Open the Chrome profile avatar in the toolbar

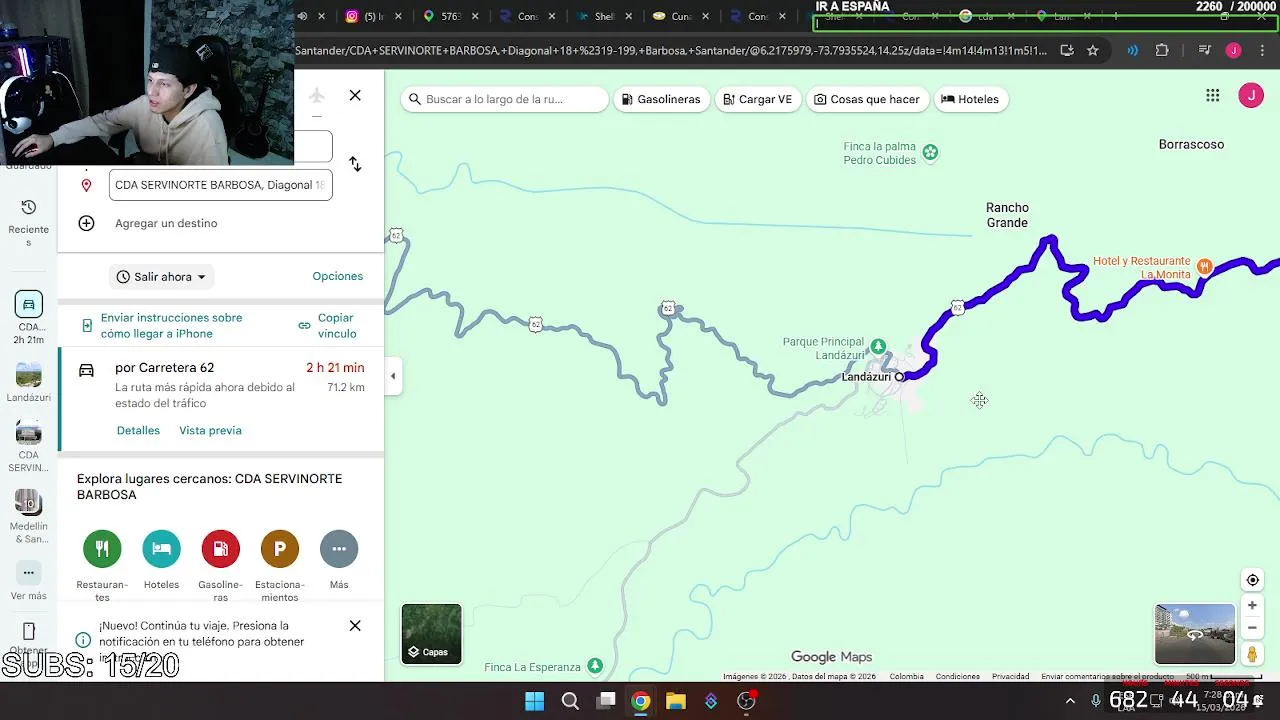(x=1233, y=50)
